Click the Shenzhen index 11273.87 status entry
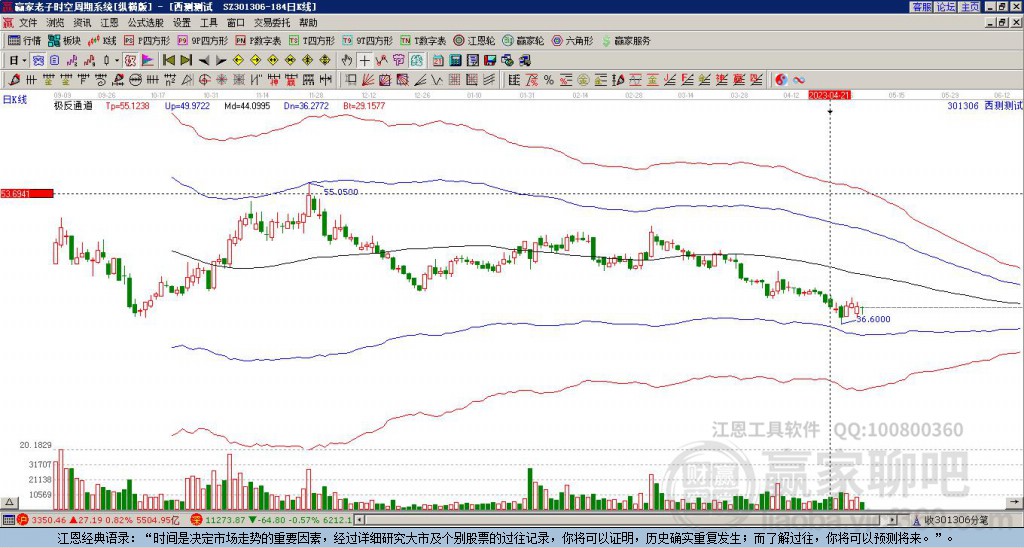 point(271,520)
